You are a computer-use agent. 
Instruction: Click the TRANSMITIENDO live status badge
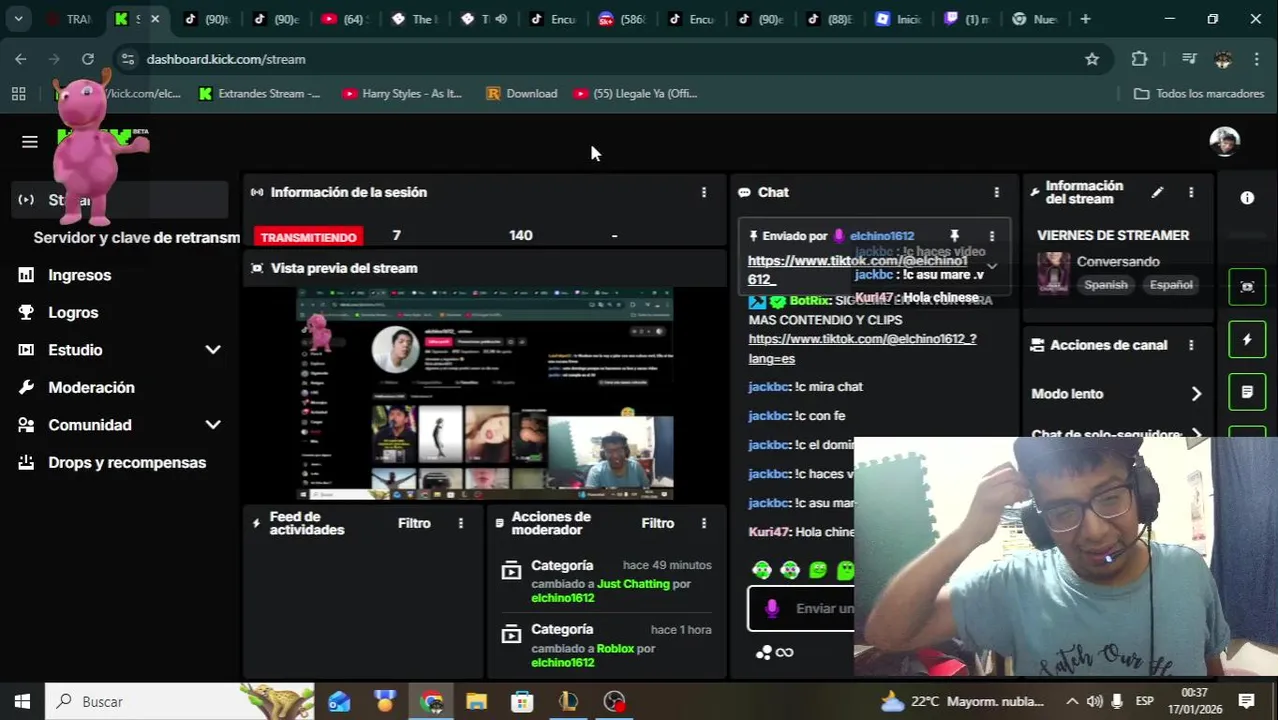point(308,237)
